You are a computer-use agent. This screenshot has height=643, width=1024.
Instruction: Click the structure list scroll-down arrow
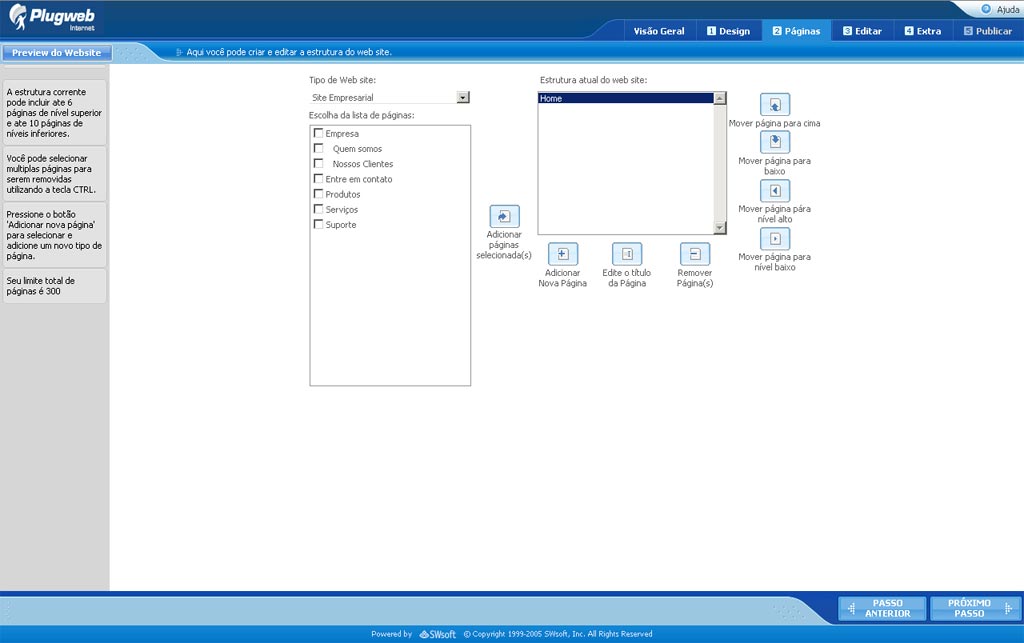point(720,227)
